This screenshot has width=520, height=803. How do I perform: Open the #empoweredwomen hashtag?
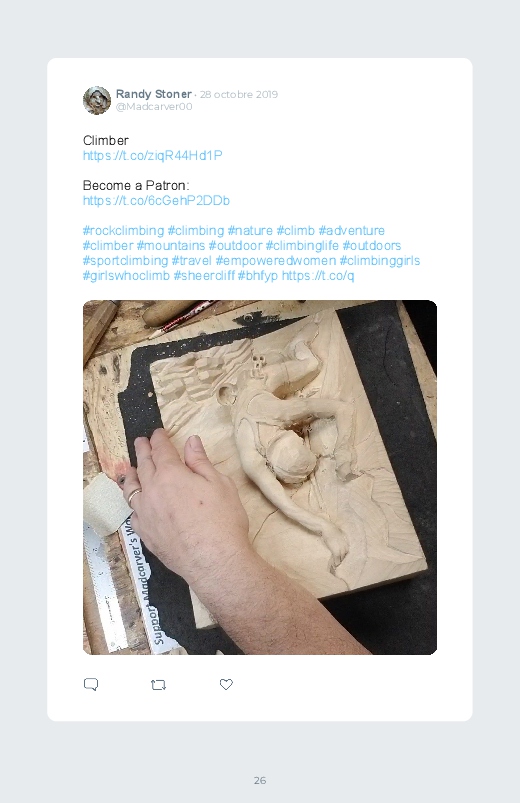click(276, 261)
